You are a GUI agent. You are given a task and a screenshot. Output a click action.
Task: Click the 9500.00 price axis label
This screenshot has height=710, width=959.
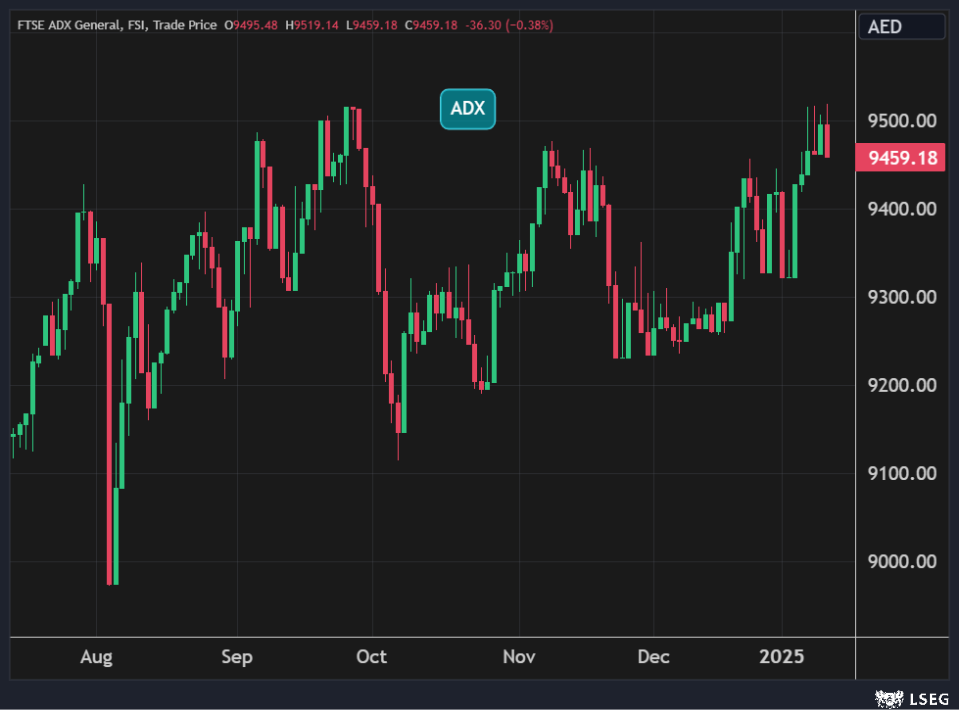(x=902, y=121)
